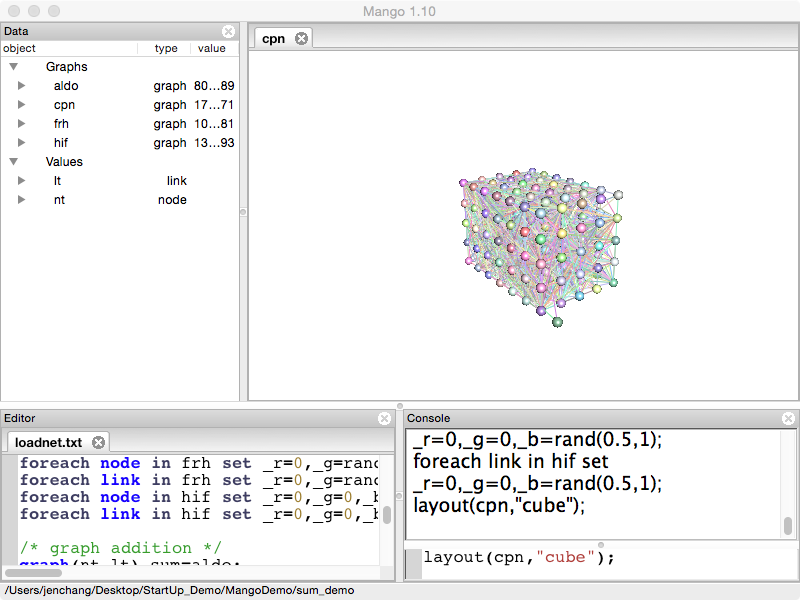Close the Data panel
This screenshot has width=800, height=600.
tap(229, 31)
